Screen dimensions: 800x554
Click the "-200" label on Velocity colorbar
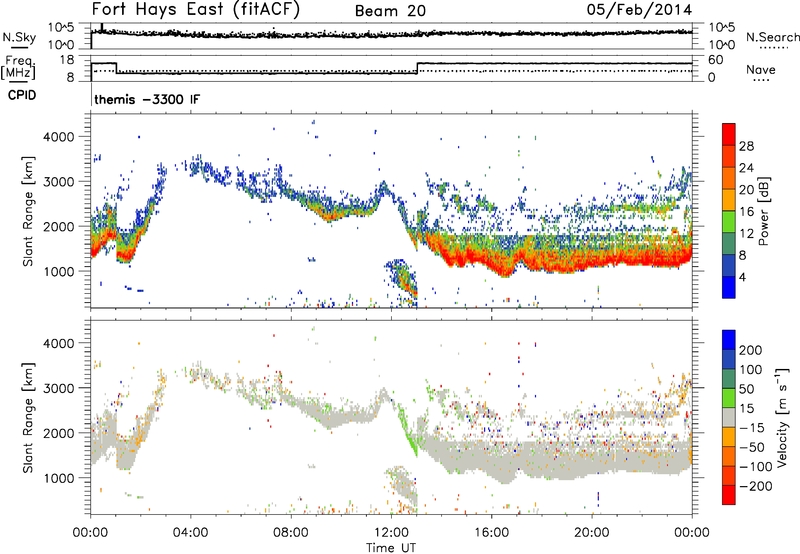pos(756,486)
